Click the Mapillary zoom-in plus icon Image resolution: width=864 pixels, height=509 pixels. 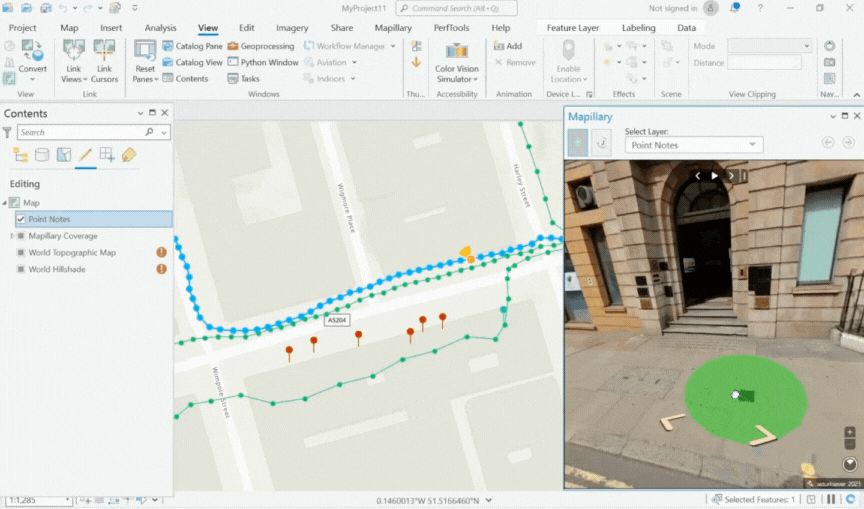point(850,432)
